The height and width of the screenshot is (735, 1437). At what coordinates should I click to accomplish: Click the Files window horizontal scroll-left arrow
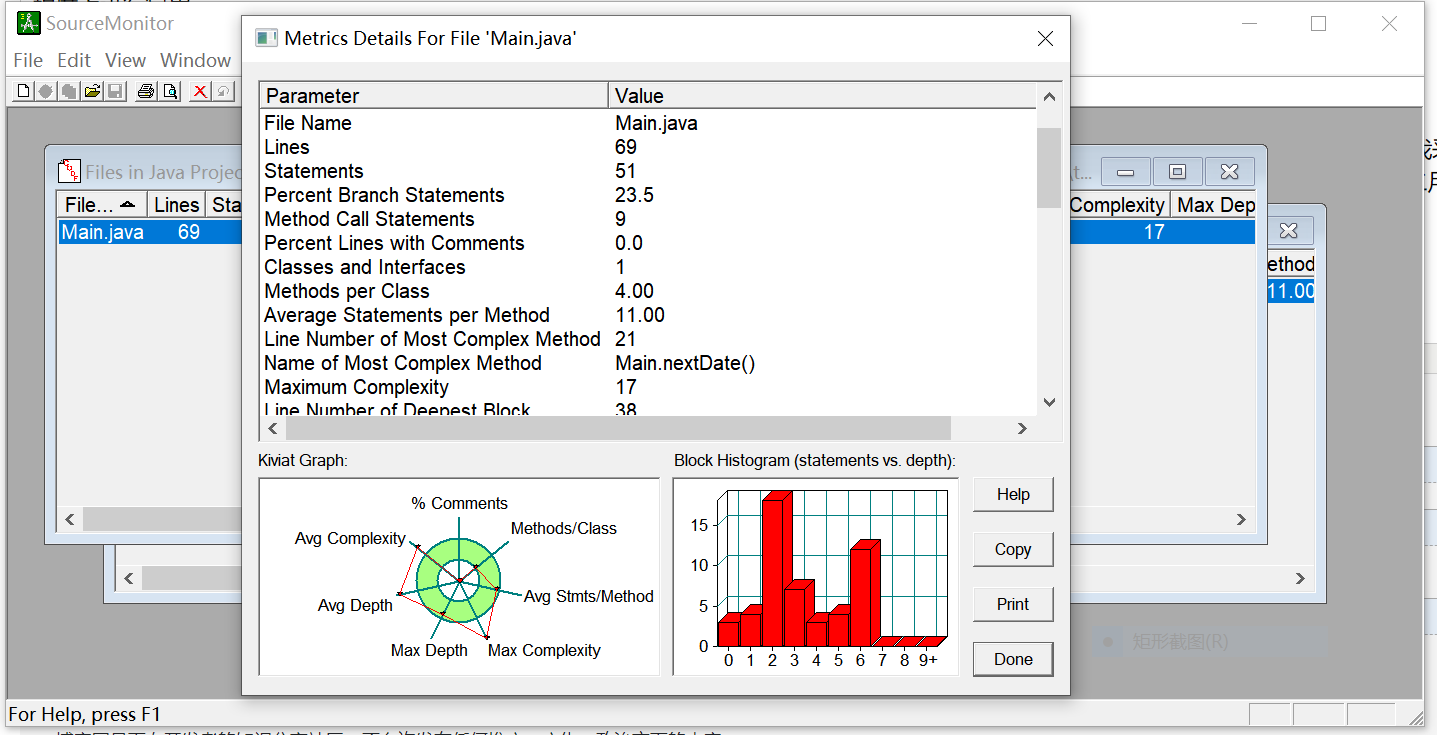(x=70, y=520)
